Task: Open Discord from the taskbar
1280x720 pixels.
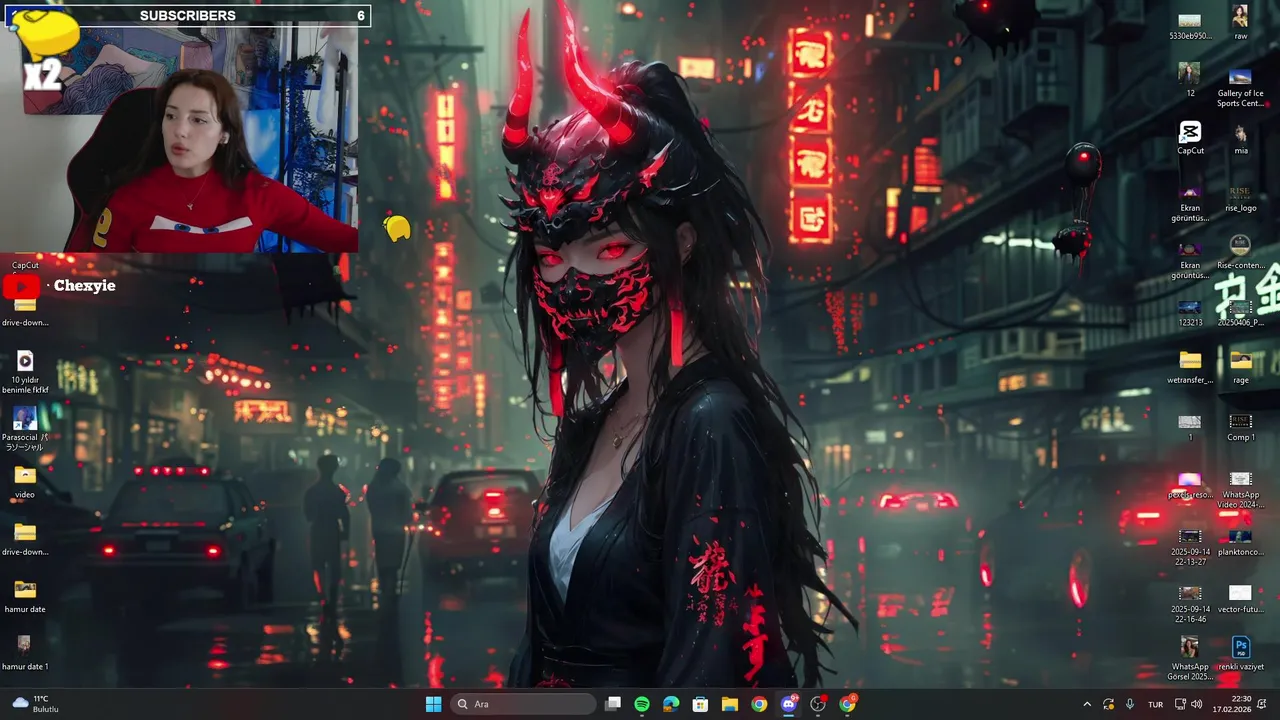Action: click(x=789, y=704)
